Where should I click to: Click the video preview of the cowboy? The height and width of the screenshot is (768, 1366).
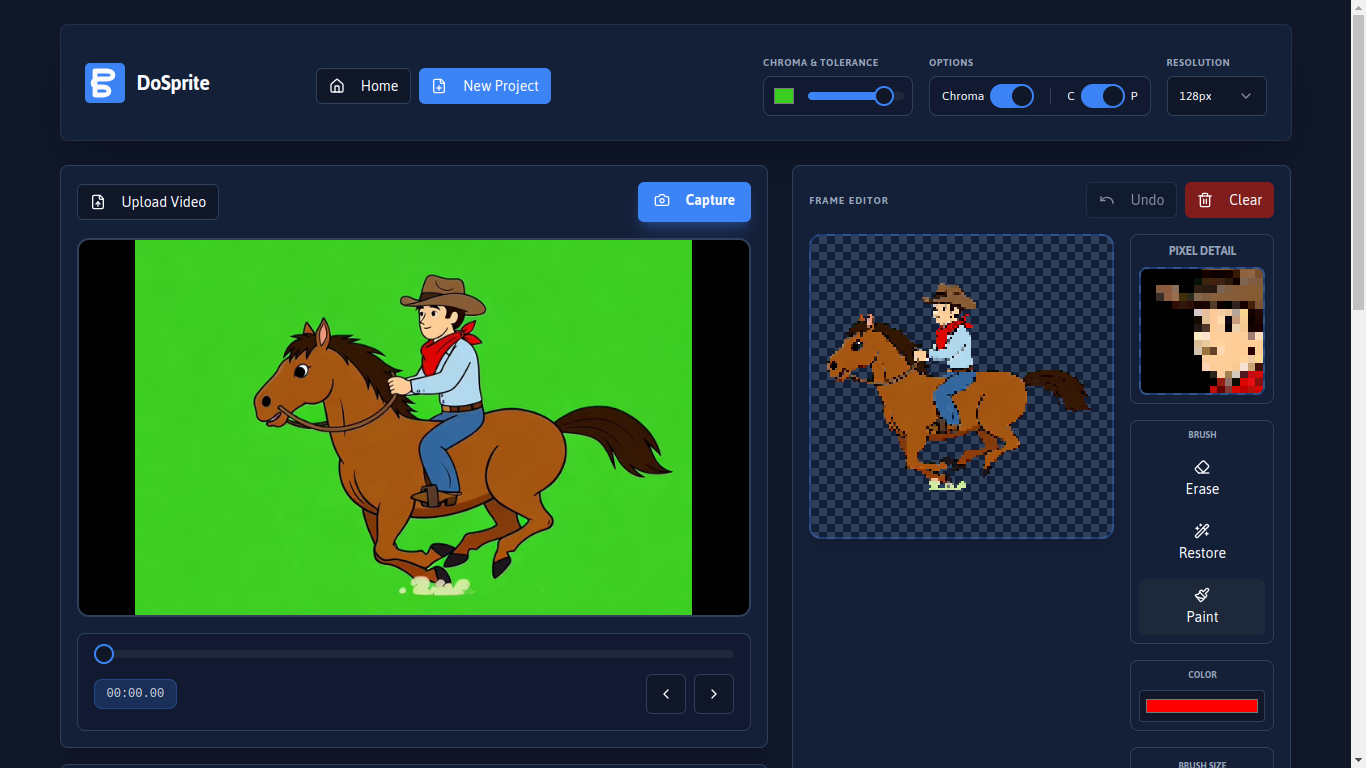pyautogui.click(x=414, y=427)
